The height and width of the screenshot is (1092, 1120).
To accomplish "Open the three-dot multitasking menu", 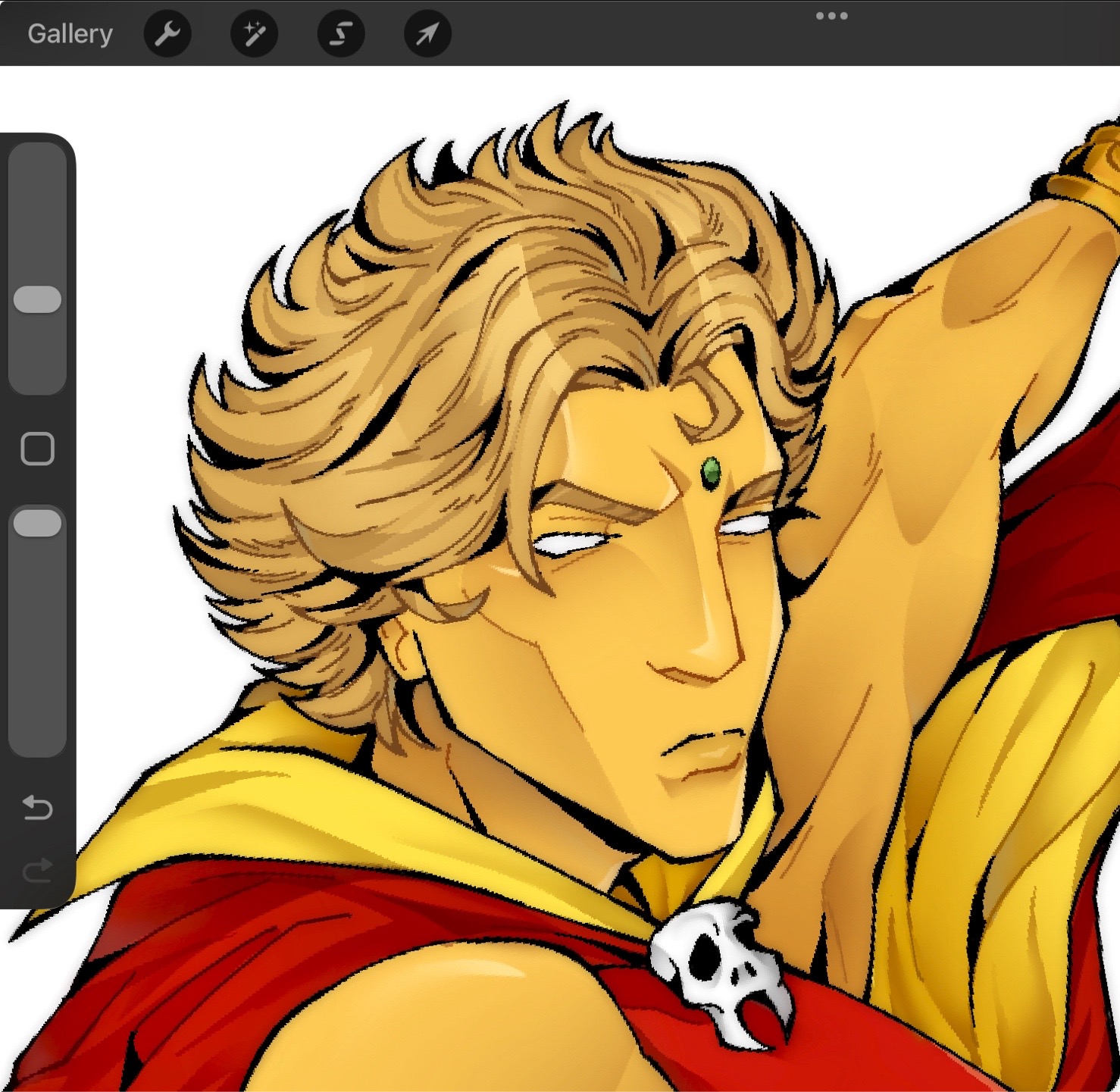I will [831, 16].
